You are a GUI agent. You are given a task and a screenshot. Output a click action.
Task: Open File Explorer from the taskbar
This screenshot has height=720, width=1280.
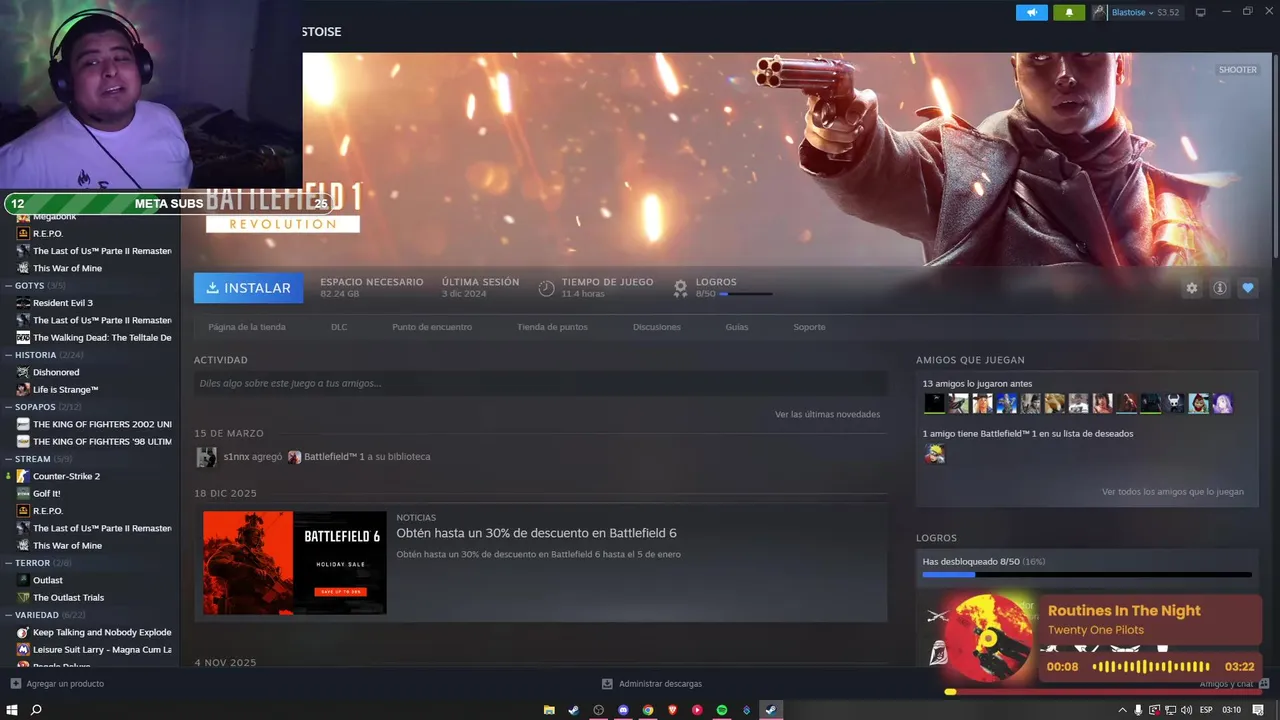click(549, 710)
